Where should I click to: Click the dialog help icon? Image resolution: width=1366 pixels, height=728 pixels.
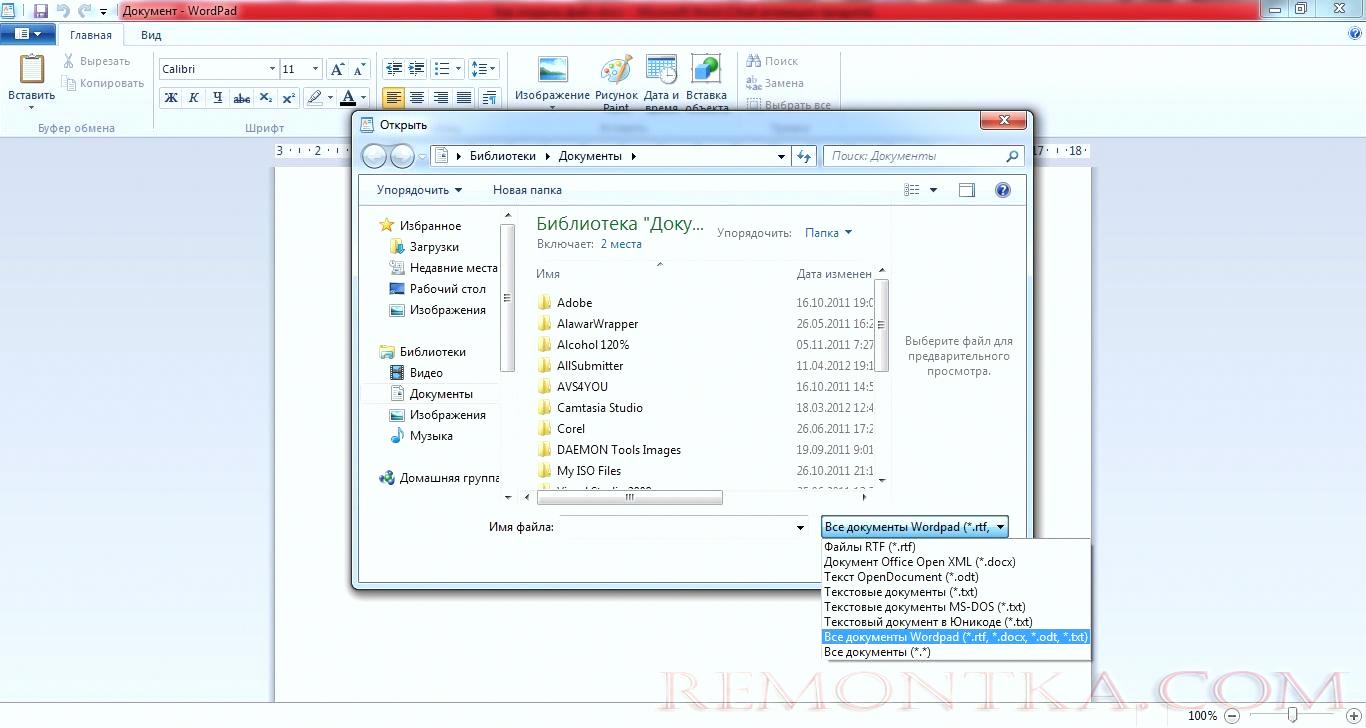click(x=1003, y=190)
